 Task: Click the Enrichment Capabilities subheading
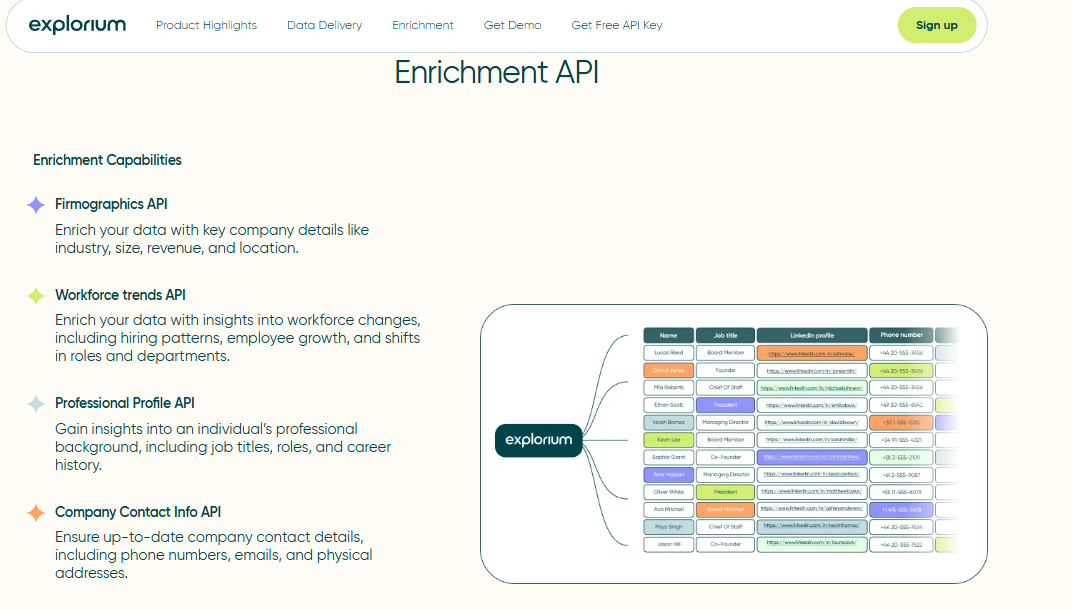[107, 160]
